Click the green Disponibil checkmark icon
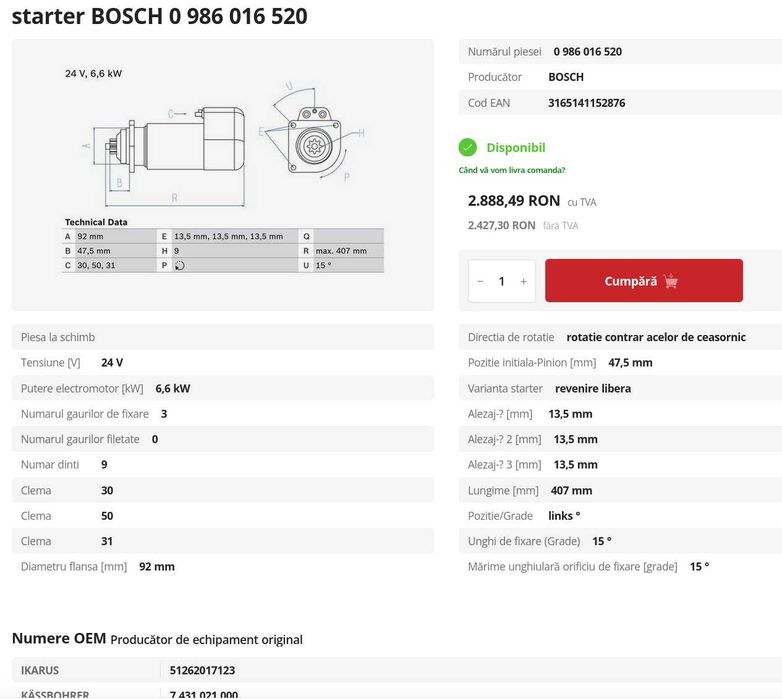The width and height of the screenshot is (782, 699). point(467,148)
